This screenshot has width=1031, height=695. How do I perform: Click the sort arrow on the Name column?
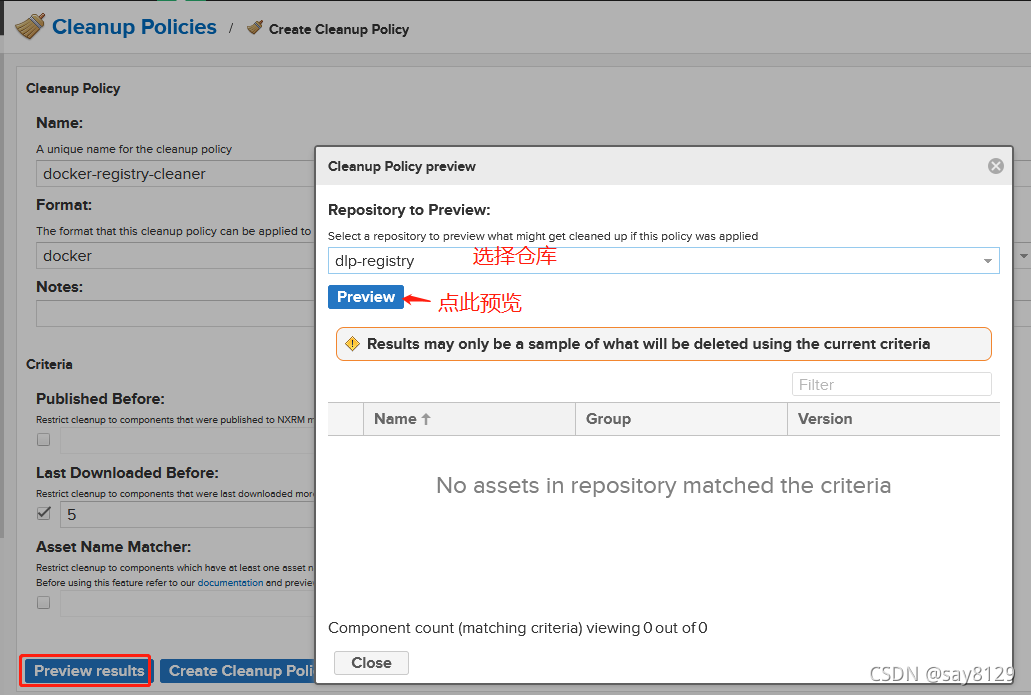pos(424,418)
